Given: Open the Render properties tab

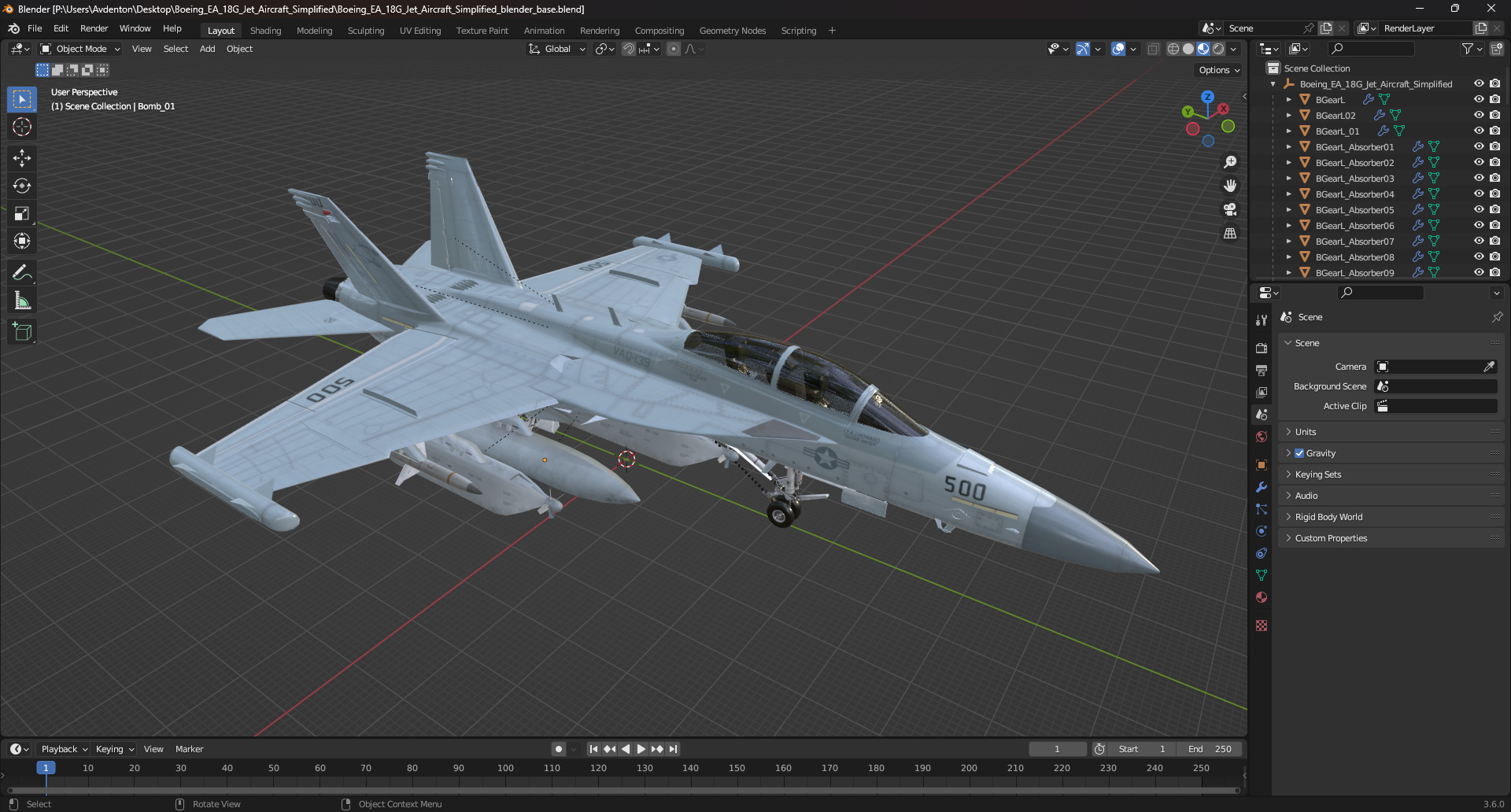Looking at the screenshot, I should point(1262,348).
